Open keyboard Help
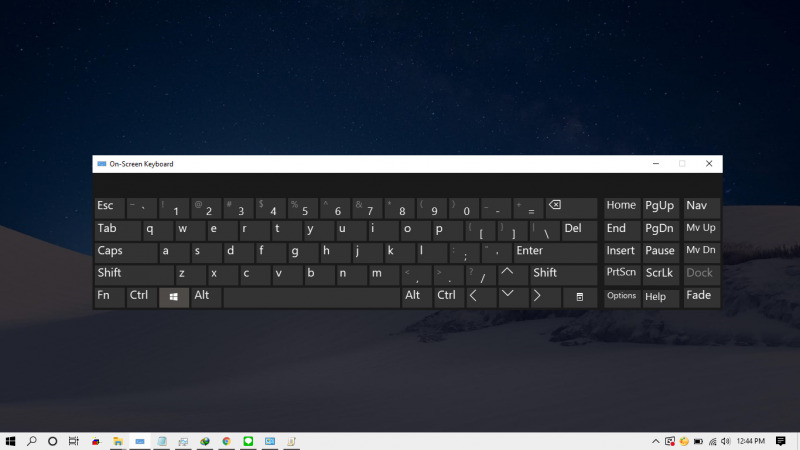The image size is (800, 450). [x=661, y=297]
